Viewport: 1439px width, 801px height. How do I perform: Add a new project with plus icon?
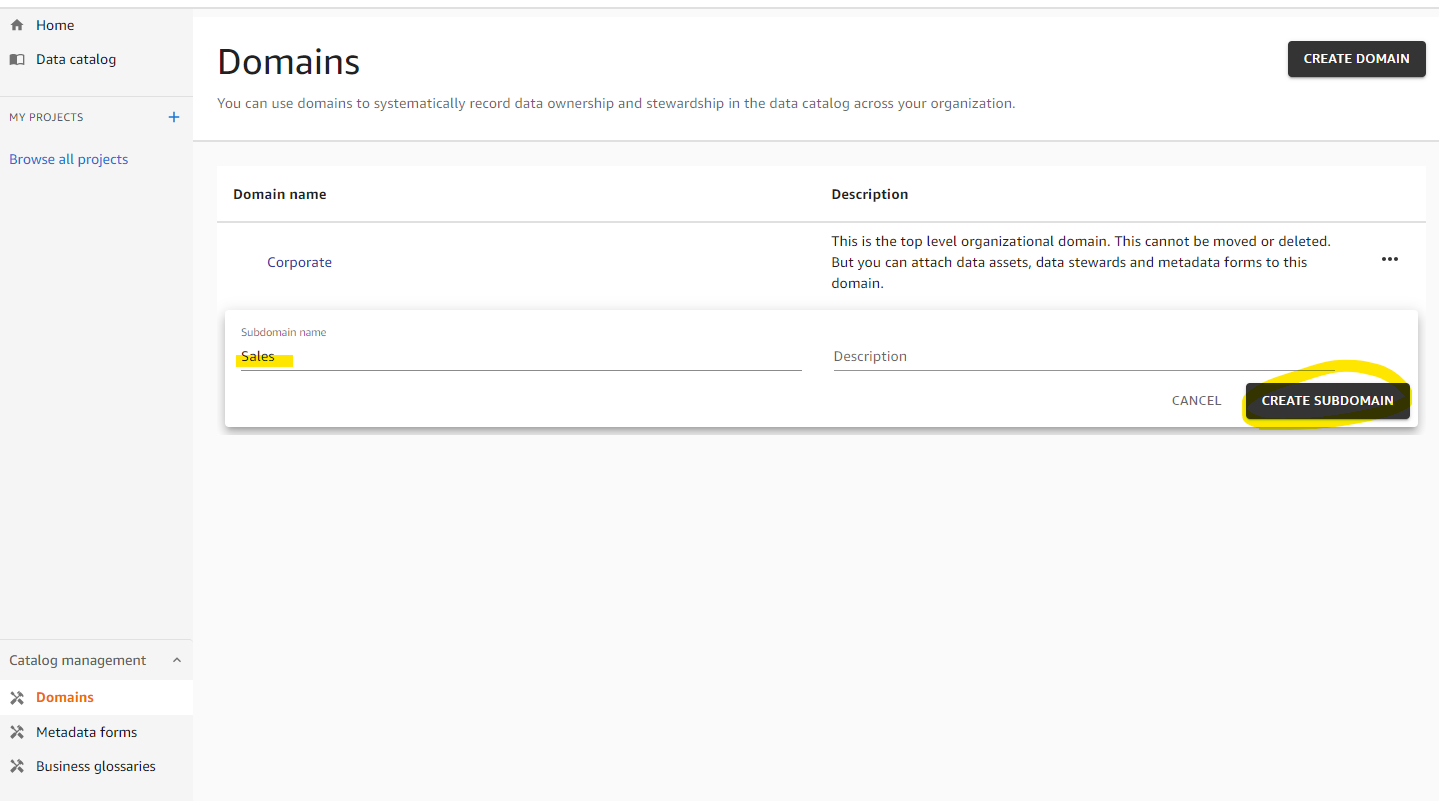tap(174, 117)
